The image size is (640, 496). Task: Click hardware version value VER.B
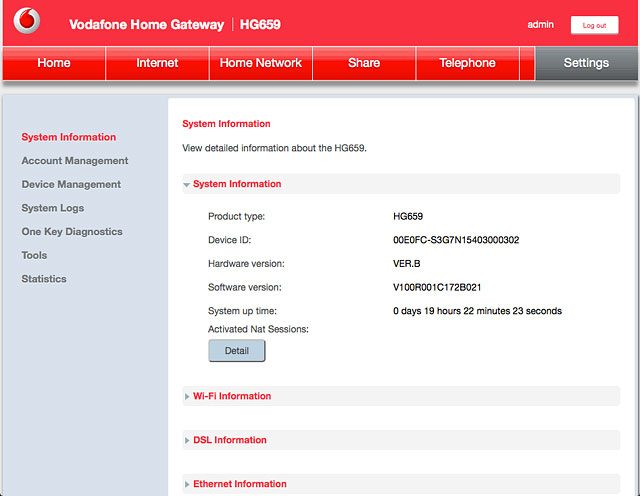pyautogui.click(x=407, y=264)
